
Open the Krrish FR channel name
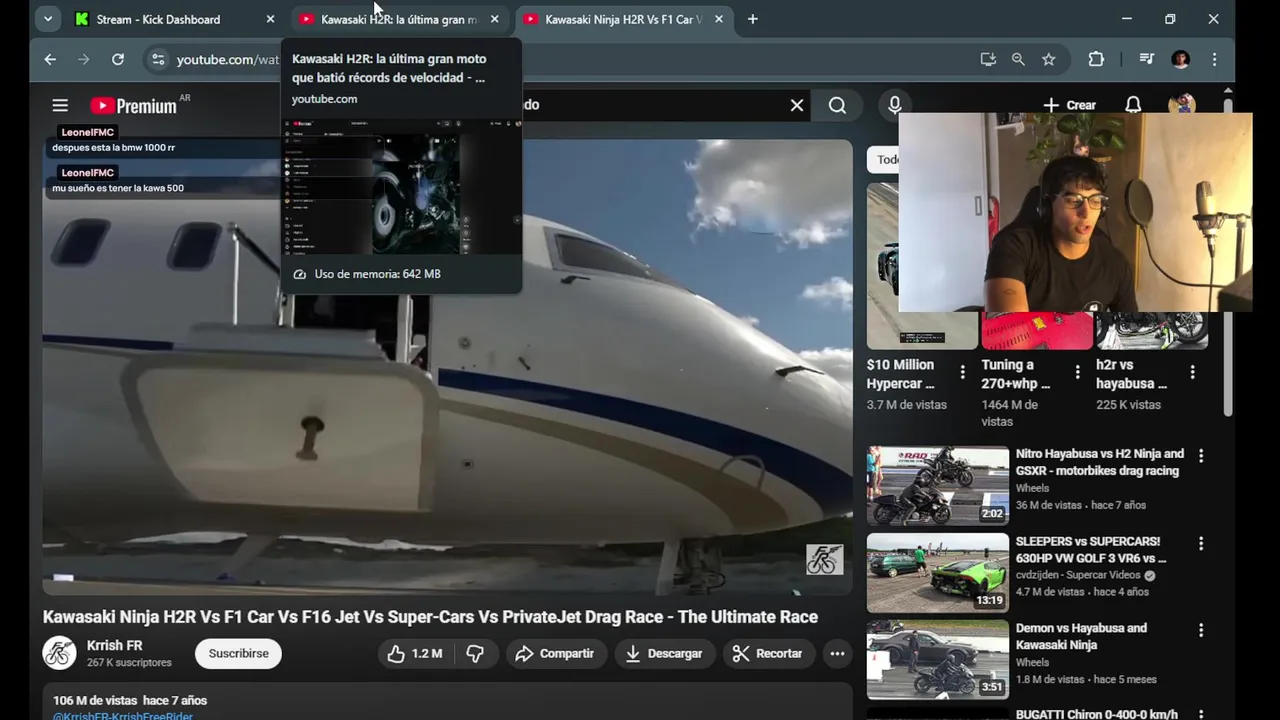coord(114,646)
